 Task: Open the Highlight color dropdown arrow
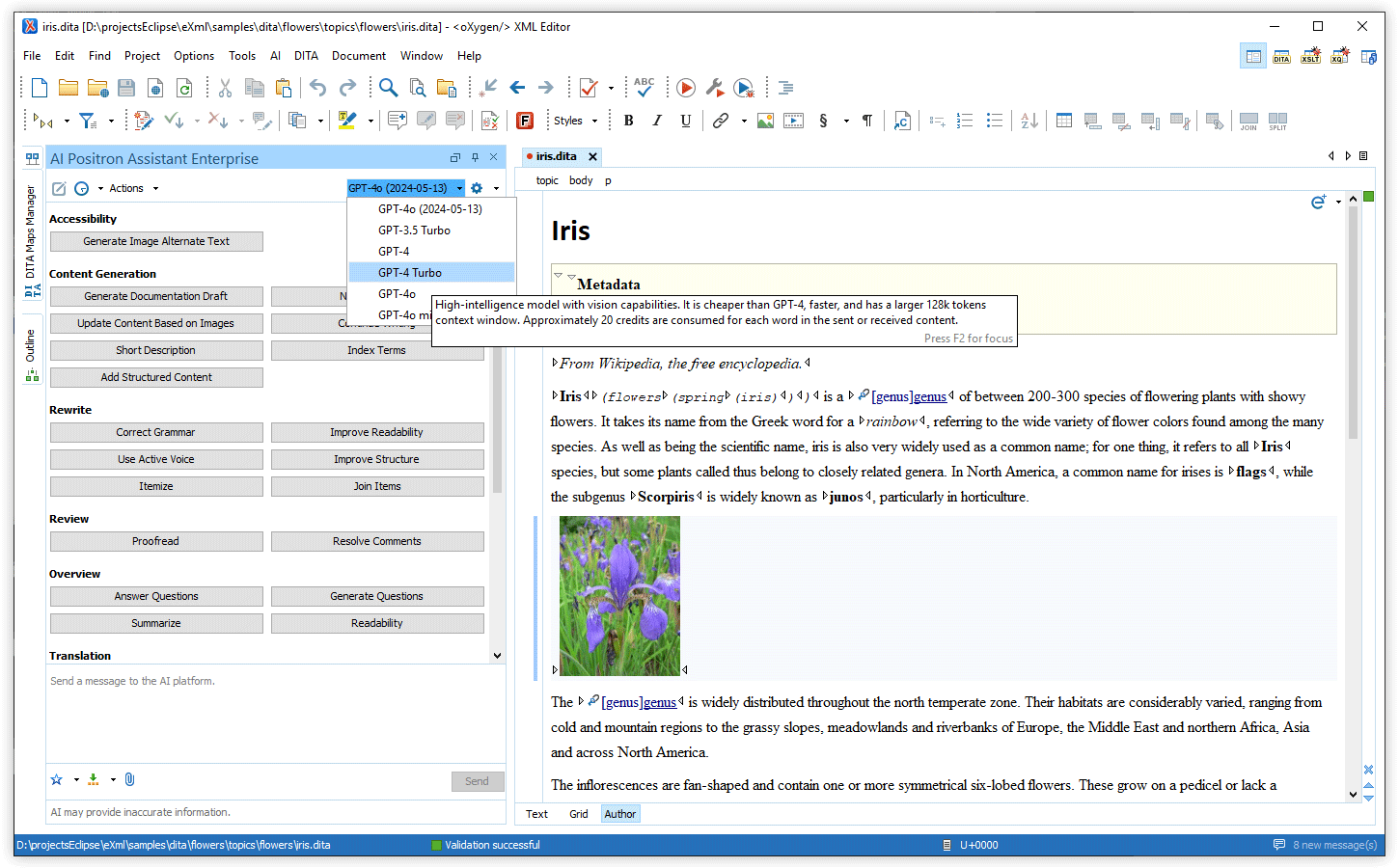click(370, 121)
